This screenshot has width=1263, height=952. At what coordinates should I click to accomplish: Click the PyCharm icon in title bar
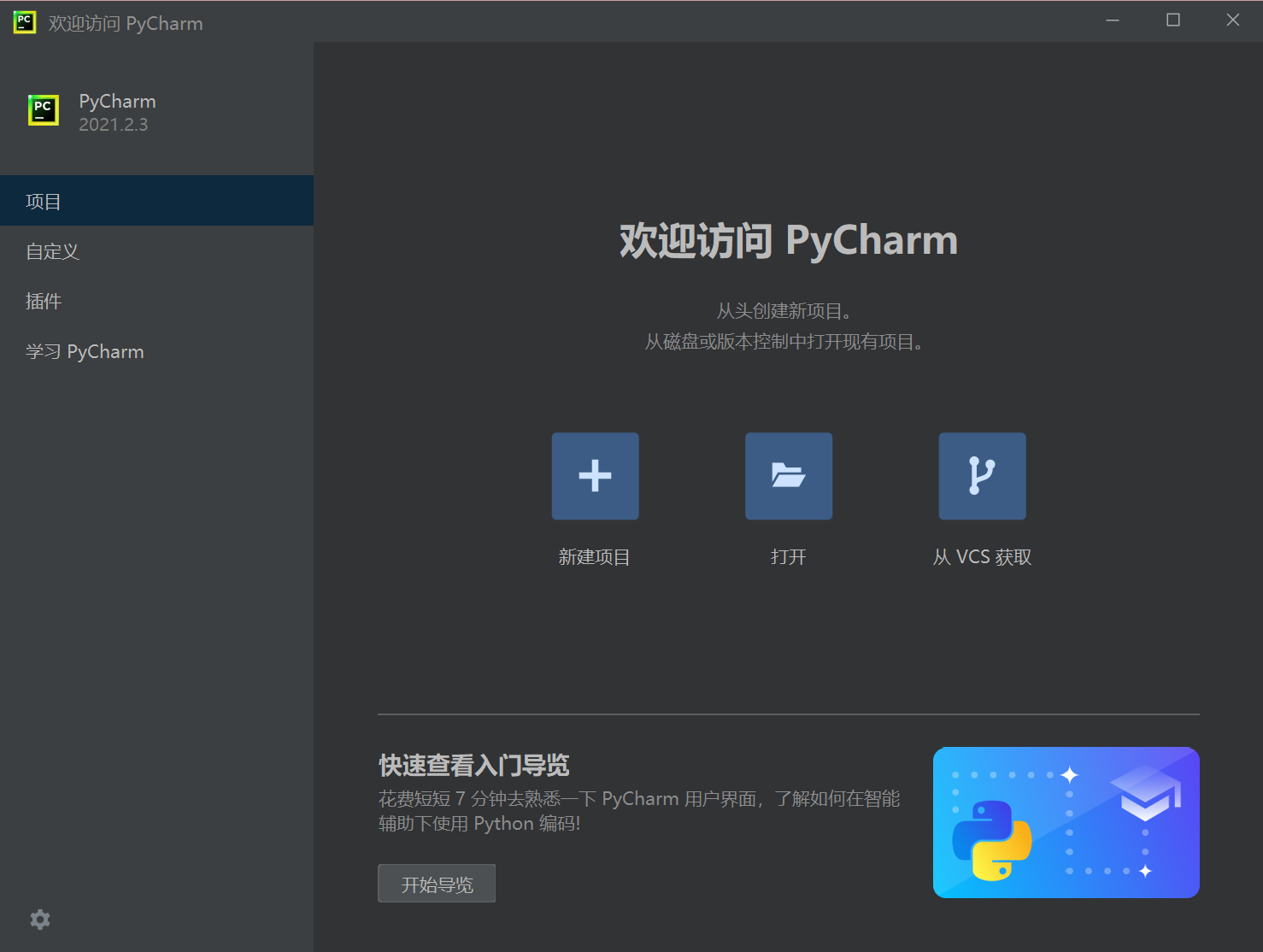25,22
